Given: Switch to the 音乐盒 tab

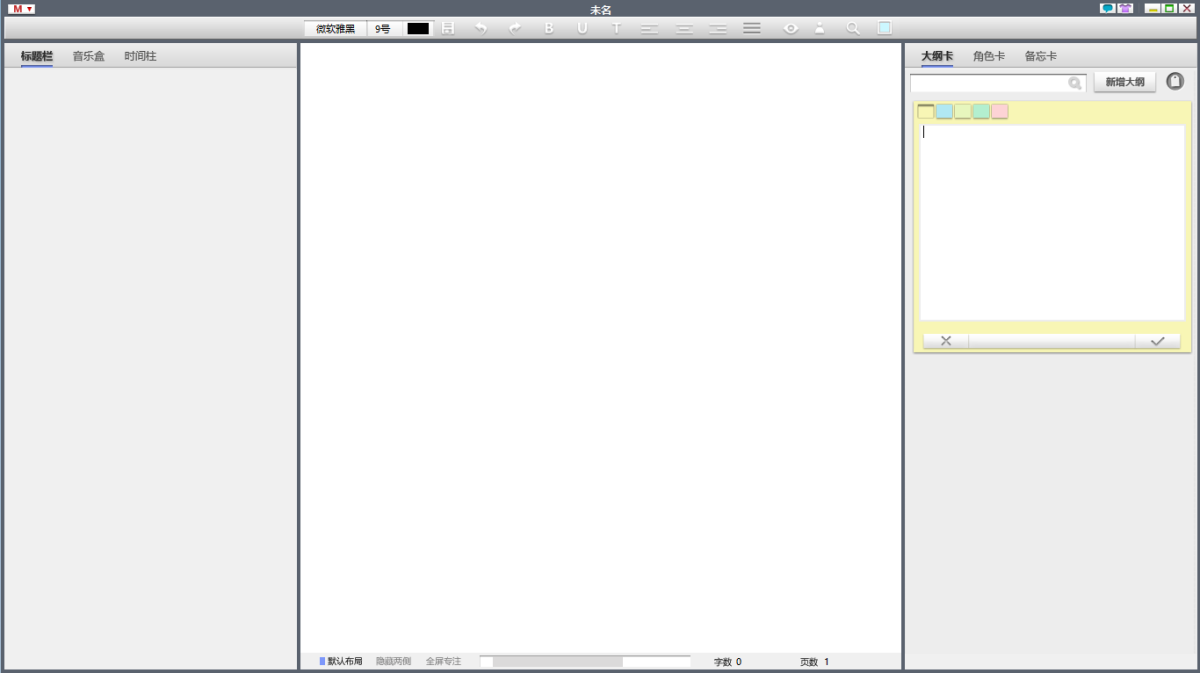Looking at the screenshot, I should coord(88,56).
